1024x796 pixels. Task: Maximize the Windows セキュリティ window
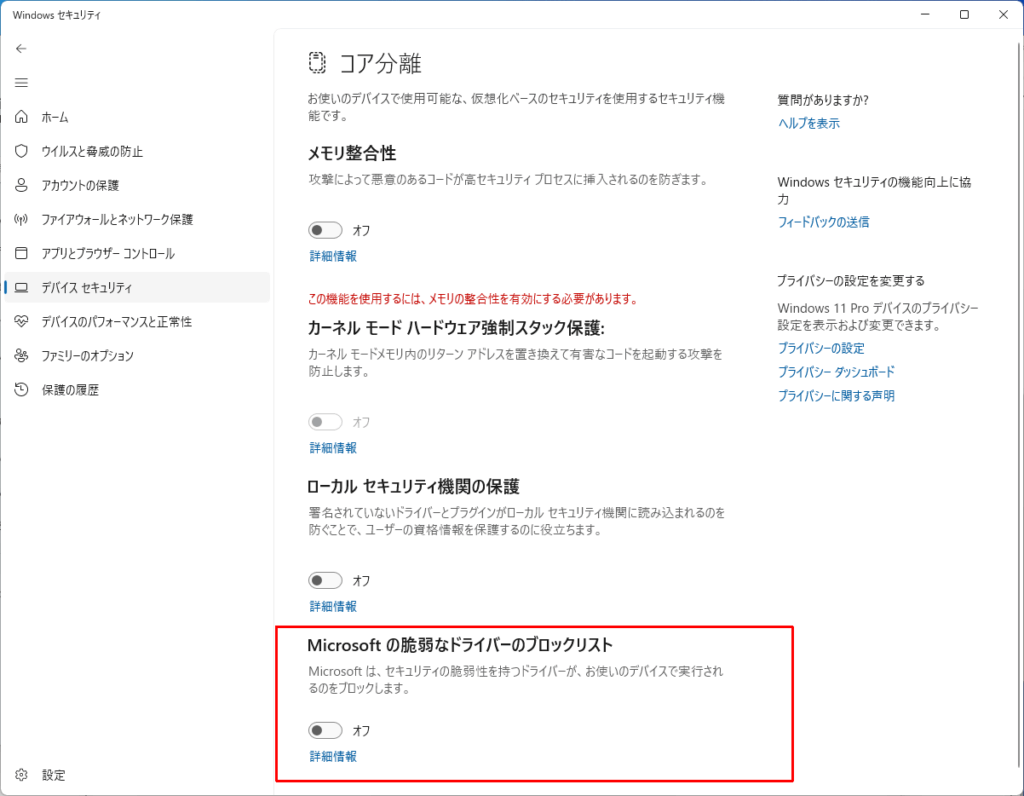click(x=964, y=14)
